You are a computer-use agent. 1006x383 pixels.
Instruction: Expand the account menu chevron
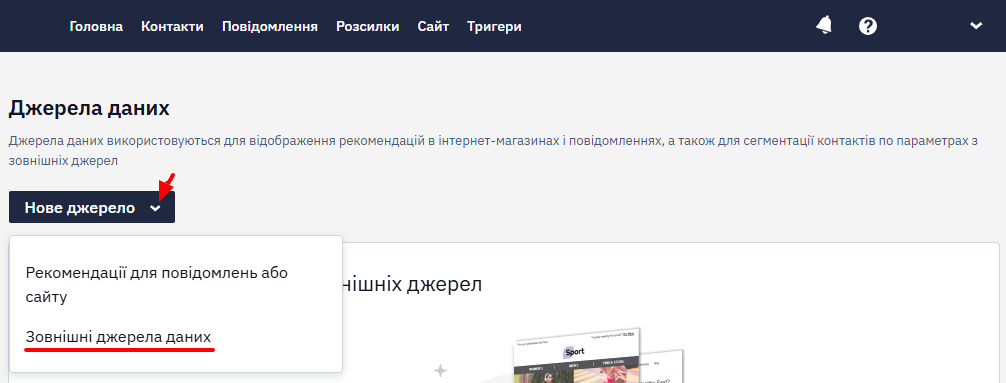976,26
